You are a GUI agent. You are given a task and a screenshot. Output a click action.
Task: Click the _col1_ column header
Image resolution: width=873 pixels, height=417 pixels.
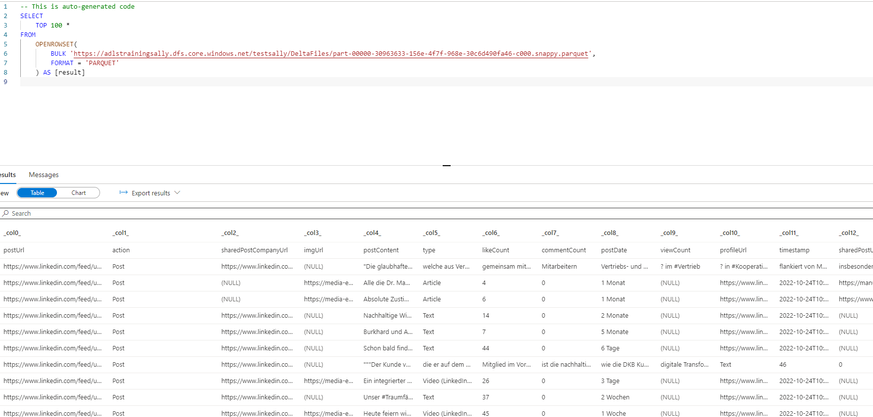click(x=121, y=233)
